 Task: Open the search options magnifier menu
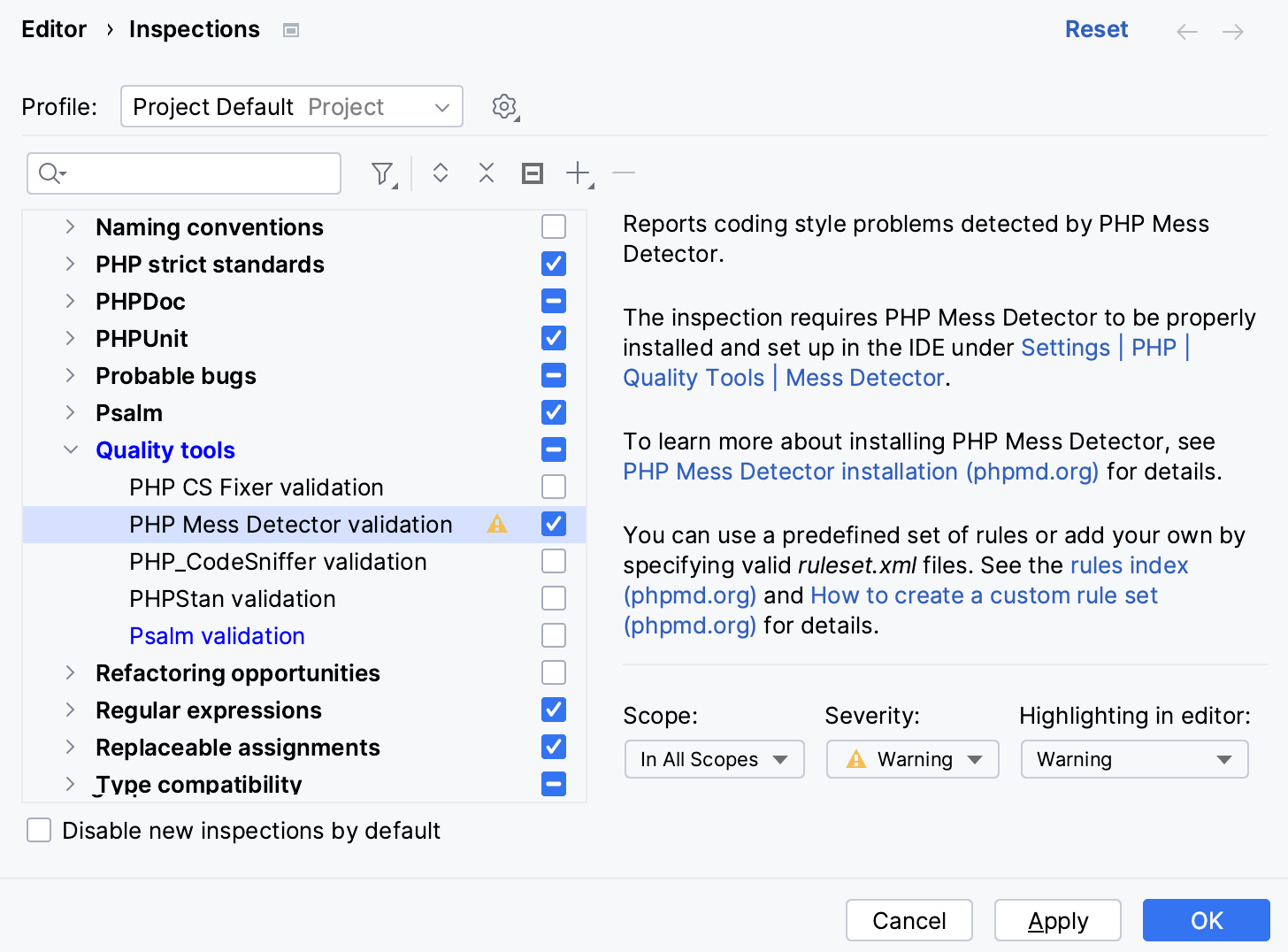tap(51, 173)
